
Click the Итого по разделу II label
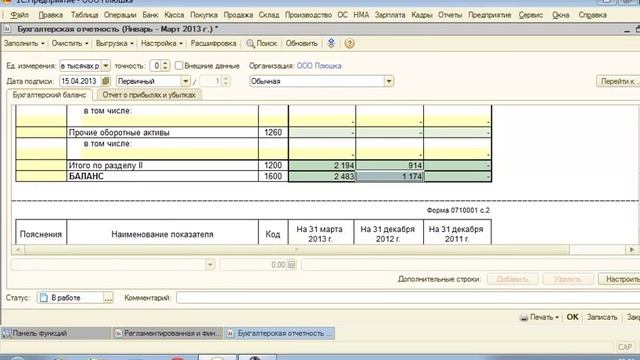click(x=106, y=165)
